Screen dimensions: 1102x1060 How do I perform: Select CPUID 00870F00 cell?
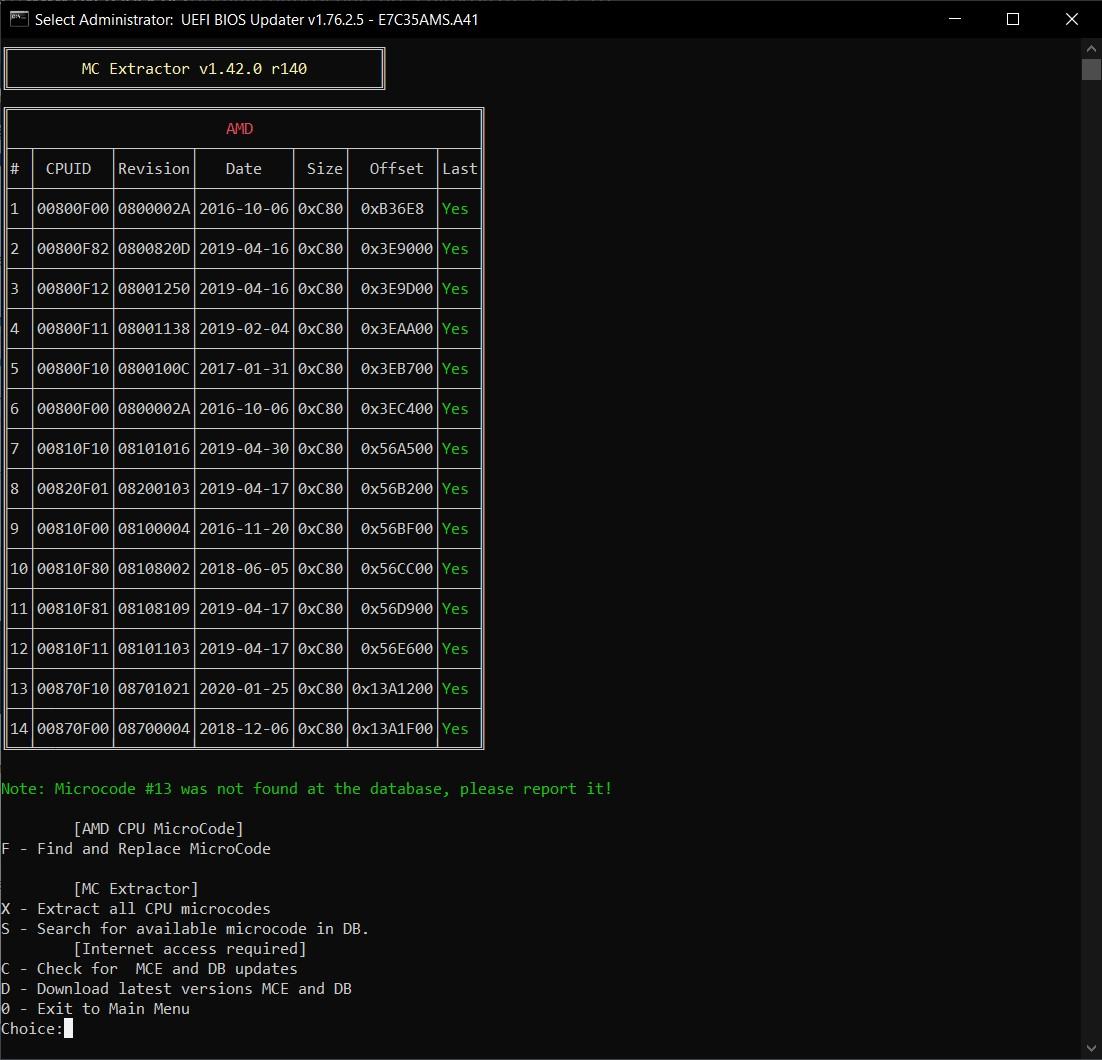click(73, 730)
